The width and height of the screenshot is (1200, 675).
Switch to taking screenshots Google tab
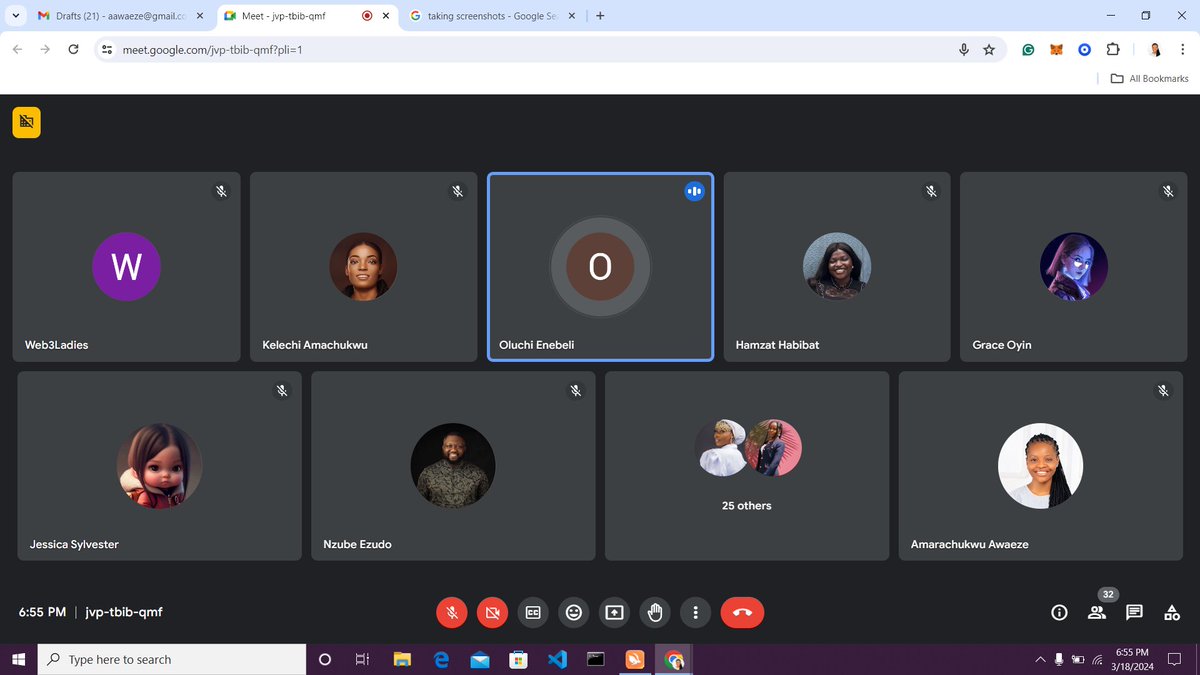(x=492, y=16)
